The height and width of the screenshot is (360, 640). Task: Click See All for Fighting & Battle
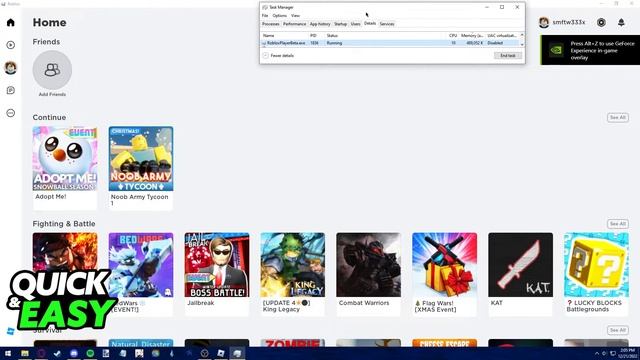coord(617,224)
